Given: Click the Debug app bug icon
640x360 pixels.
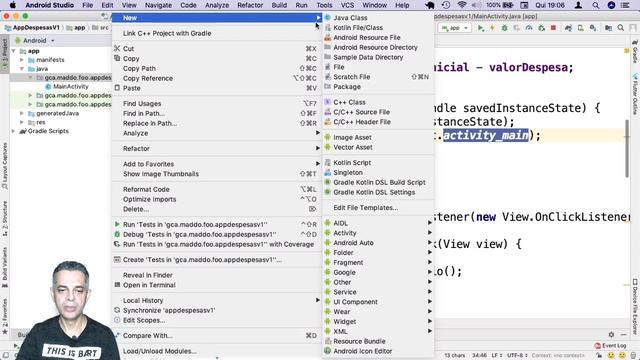Looking at the screenshot, I should tap(504, 28).
